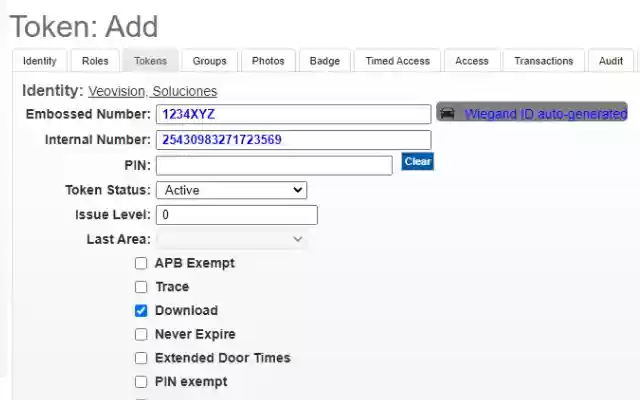The image size is (640, 400).
Task: Open the Token Status dropdown
Action: pyautogui.click(x=231, y=190)
